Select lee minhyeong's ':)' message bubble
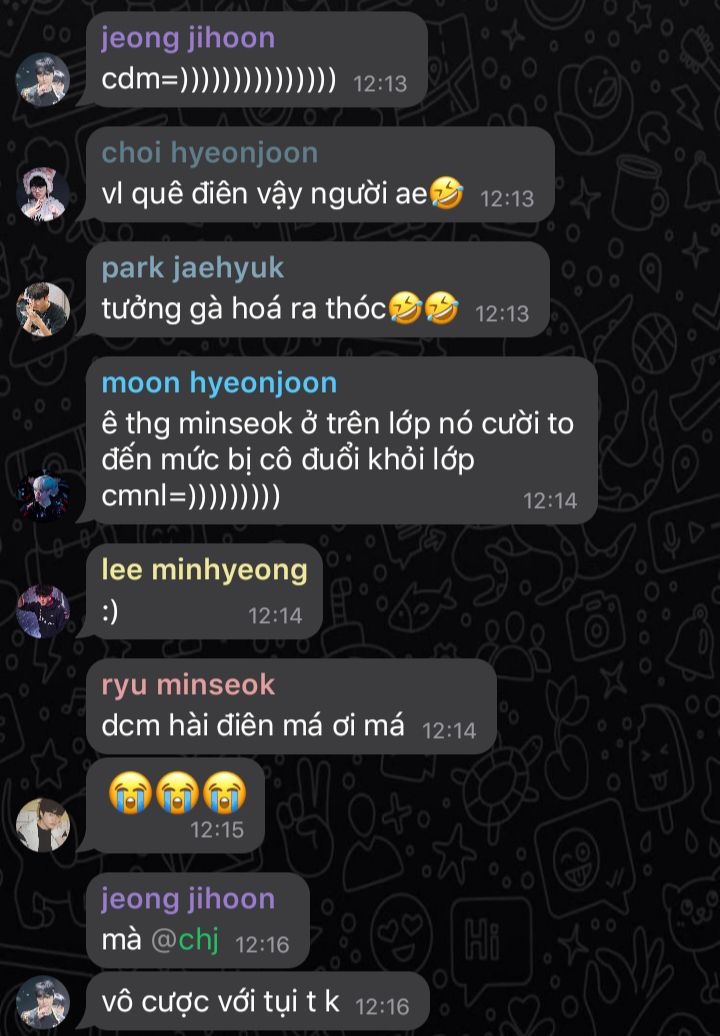Screen dimensions: 720x1036 [204, 591]
